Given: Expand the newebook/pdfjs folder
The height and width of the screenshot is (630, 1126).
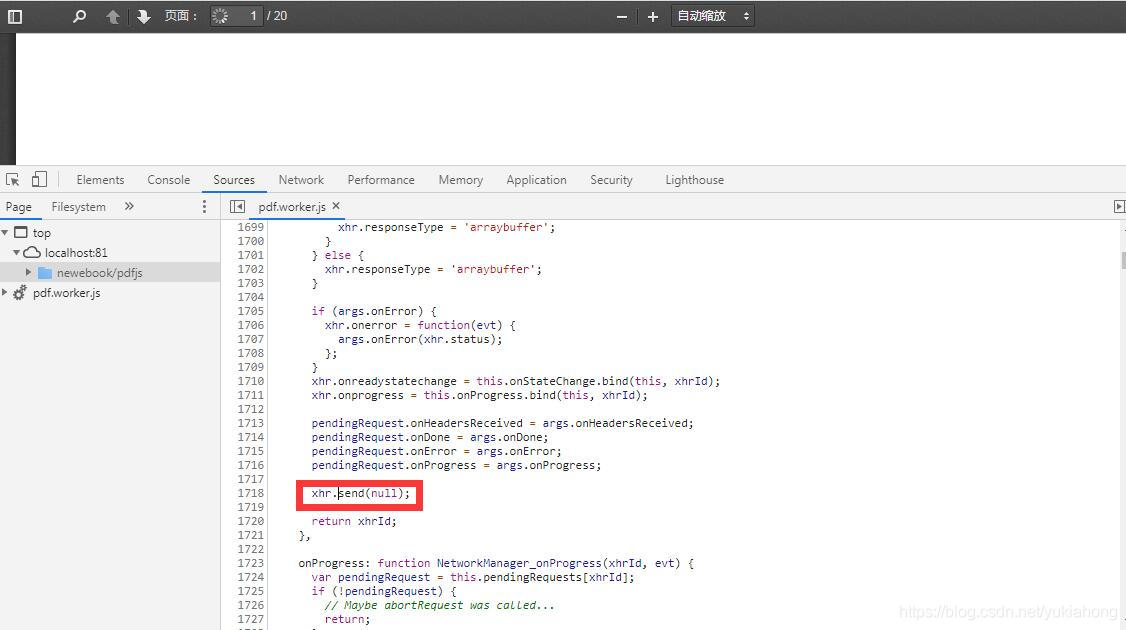Looking at the screenshot, I should (29, 272).
